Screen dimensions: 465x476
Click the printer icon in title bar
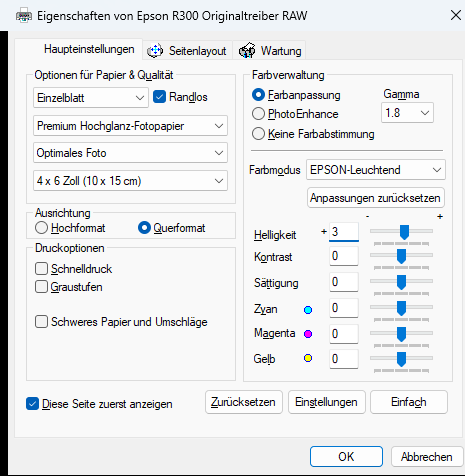pyautogui.click(x=24, y=16)
